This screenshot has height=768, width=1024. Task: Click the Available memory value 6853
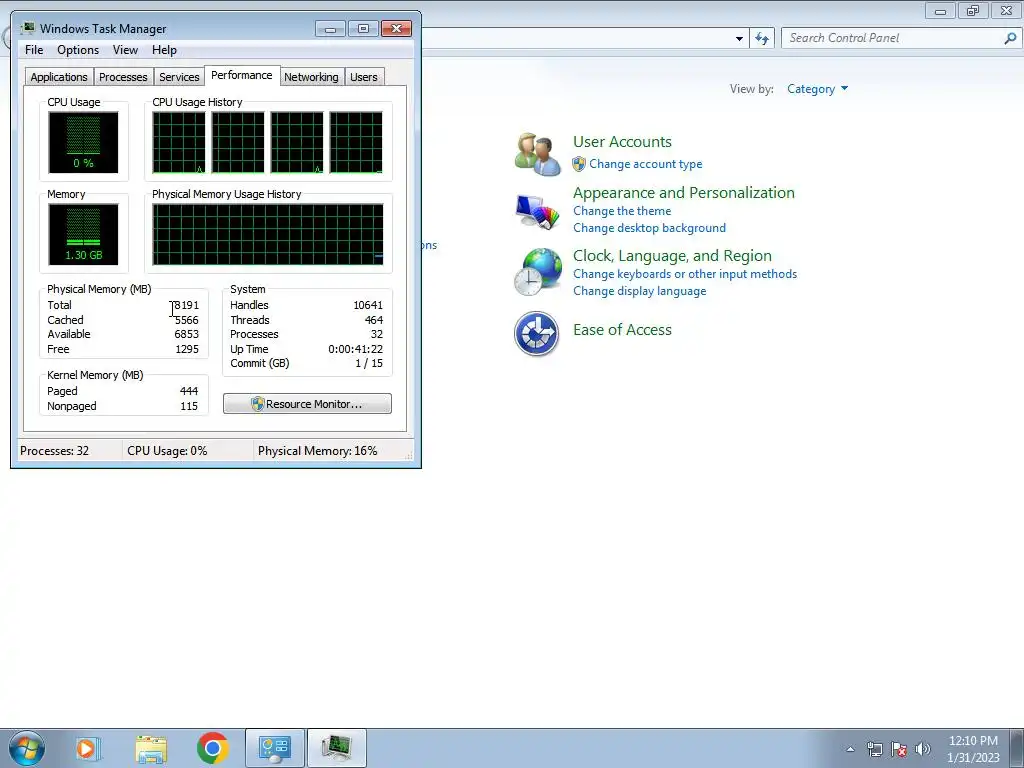tap(186, 334)
